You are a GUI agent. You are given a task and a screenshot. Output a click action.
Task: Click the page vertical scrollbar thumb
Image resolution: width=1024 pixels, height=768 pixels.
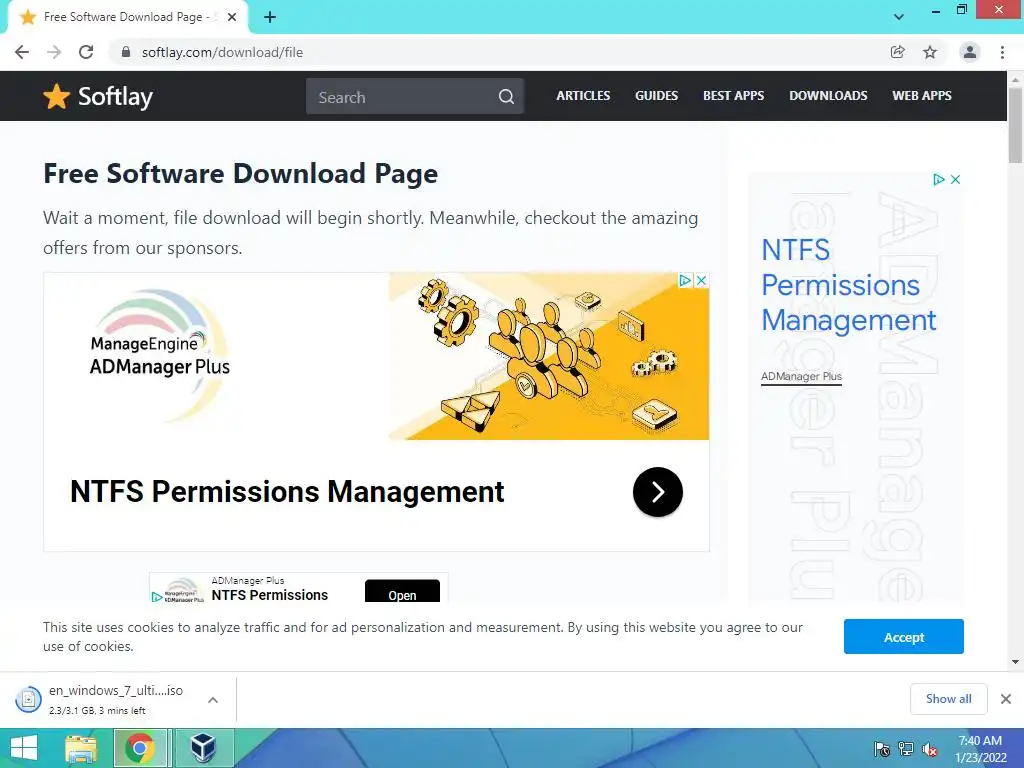1015,124
